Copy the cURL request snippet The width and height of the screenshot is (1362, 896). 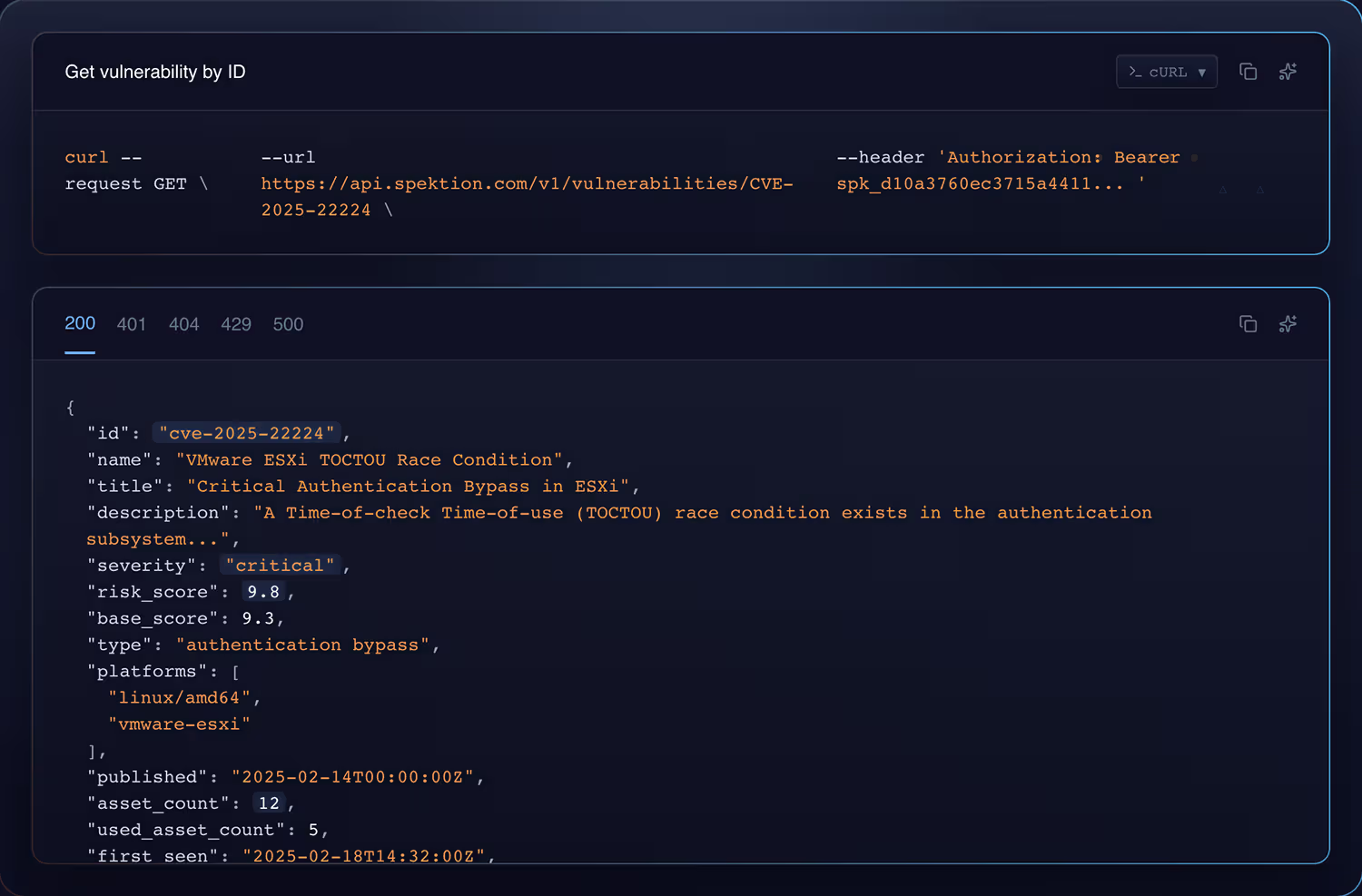pyautogui.click(x=1248, y=72)
